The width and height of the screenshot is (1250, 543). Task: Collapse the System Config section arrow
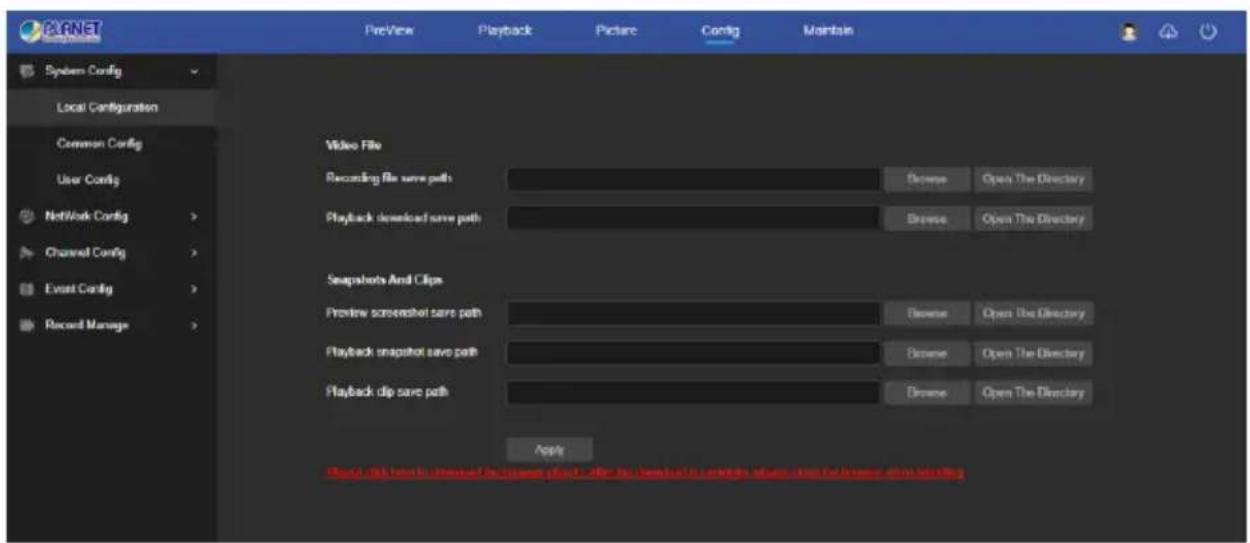pyautogui.click(x=194, y=71)
